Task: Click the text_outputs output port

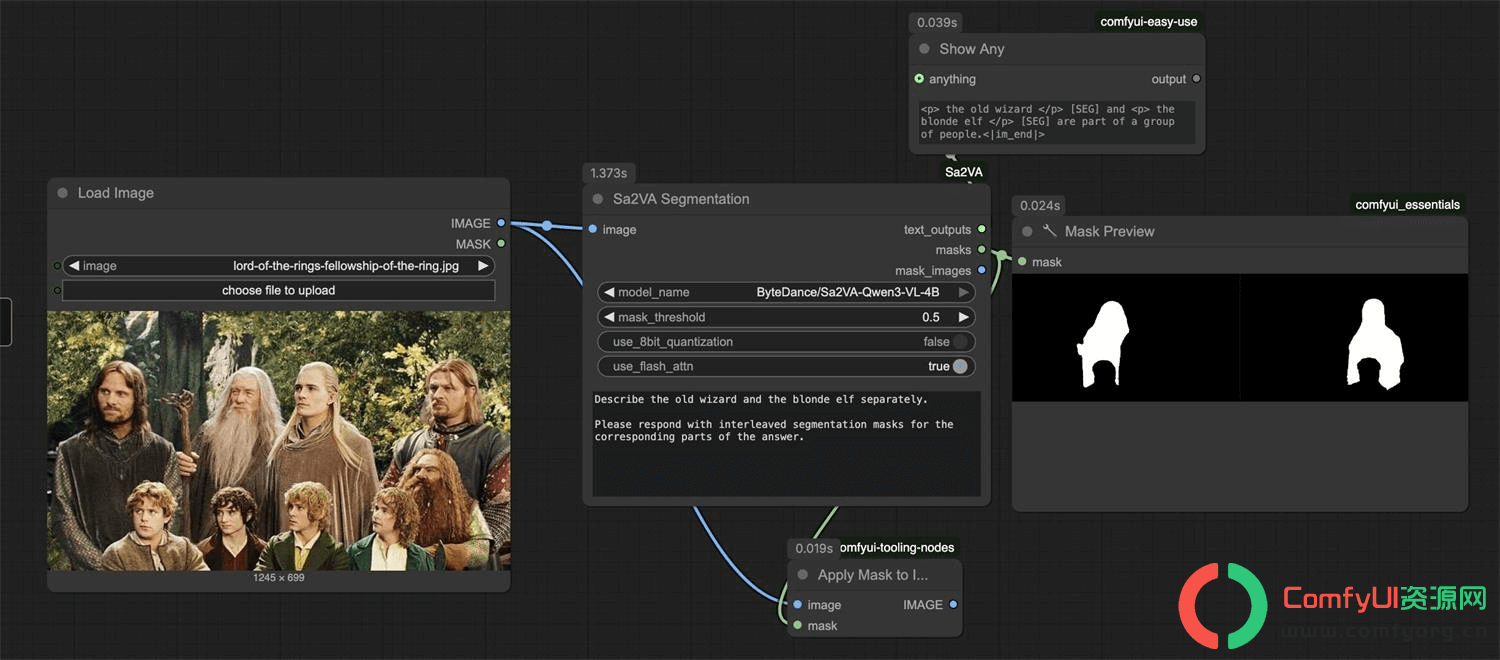Action: 981,229
